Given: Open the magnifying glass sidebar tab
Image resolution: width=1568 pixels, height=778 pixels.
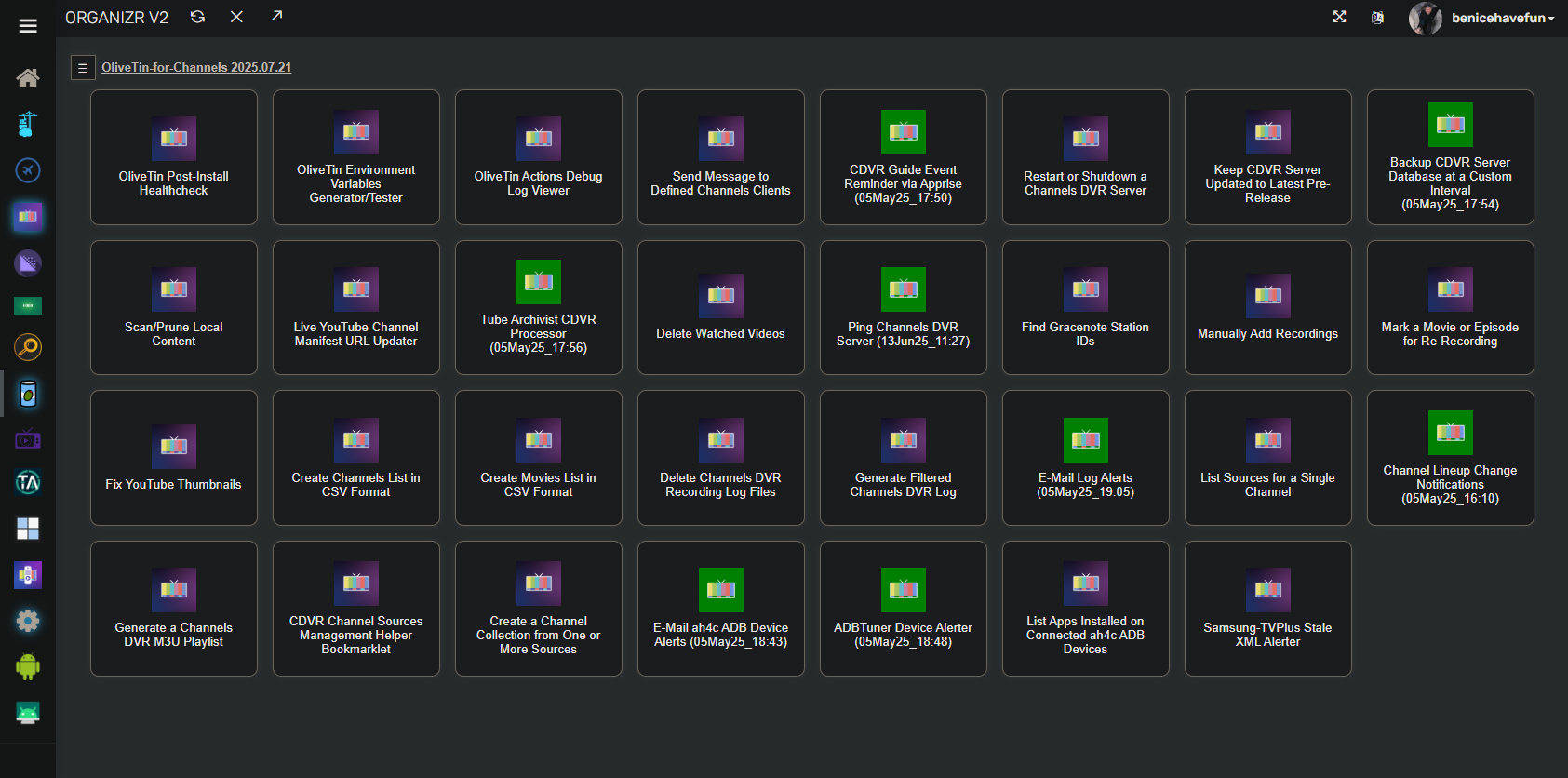Looking at the screenshot, I should 28,347.
